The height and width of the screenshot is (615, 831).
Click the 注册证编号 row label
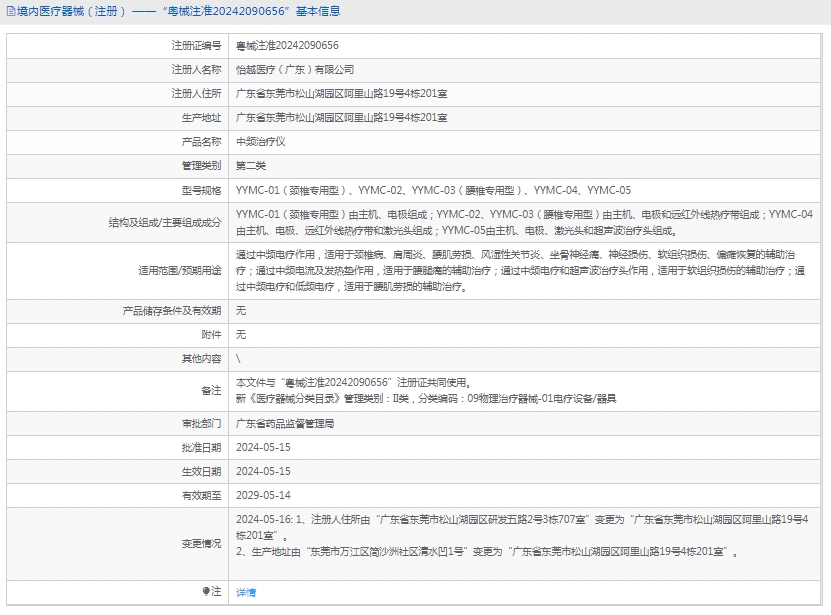(196, 46)
